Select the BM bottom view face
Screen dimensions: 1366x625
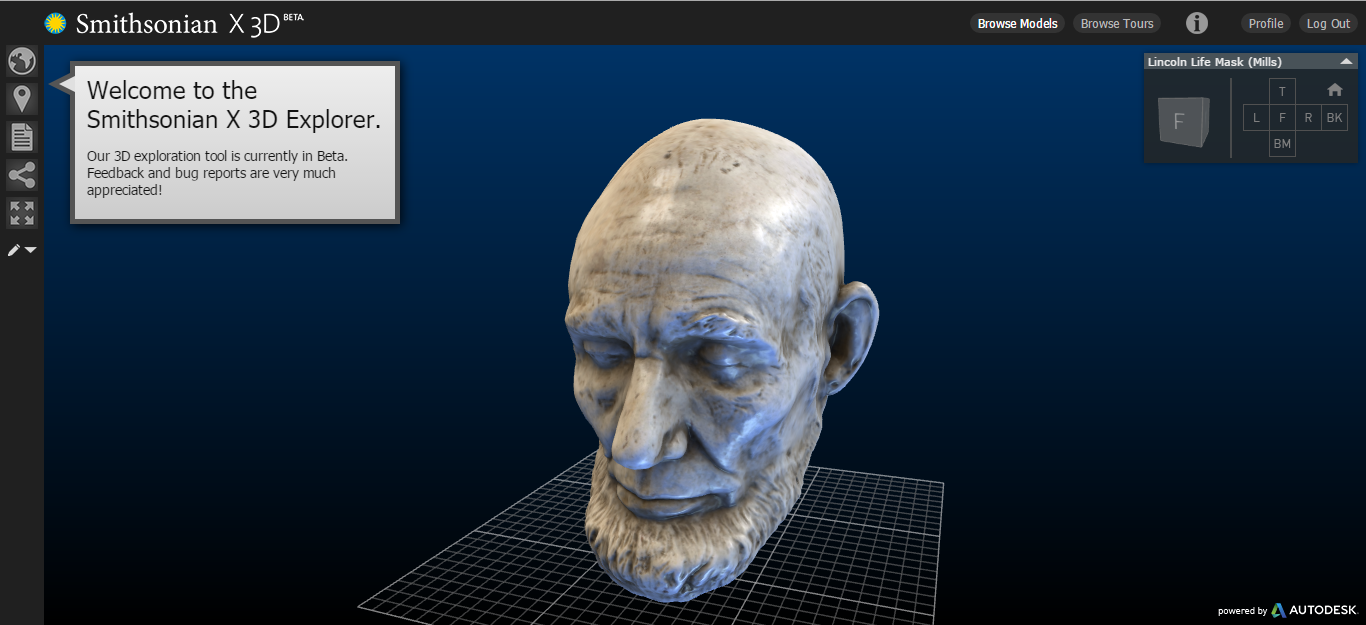pyautogui.click(x=1282, y=144)
